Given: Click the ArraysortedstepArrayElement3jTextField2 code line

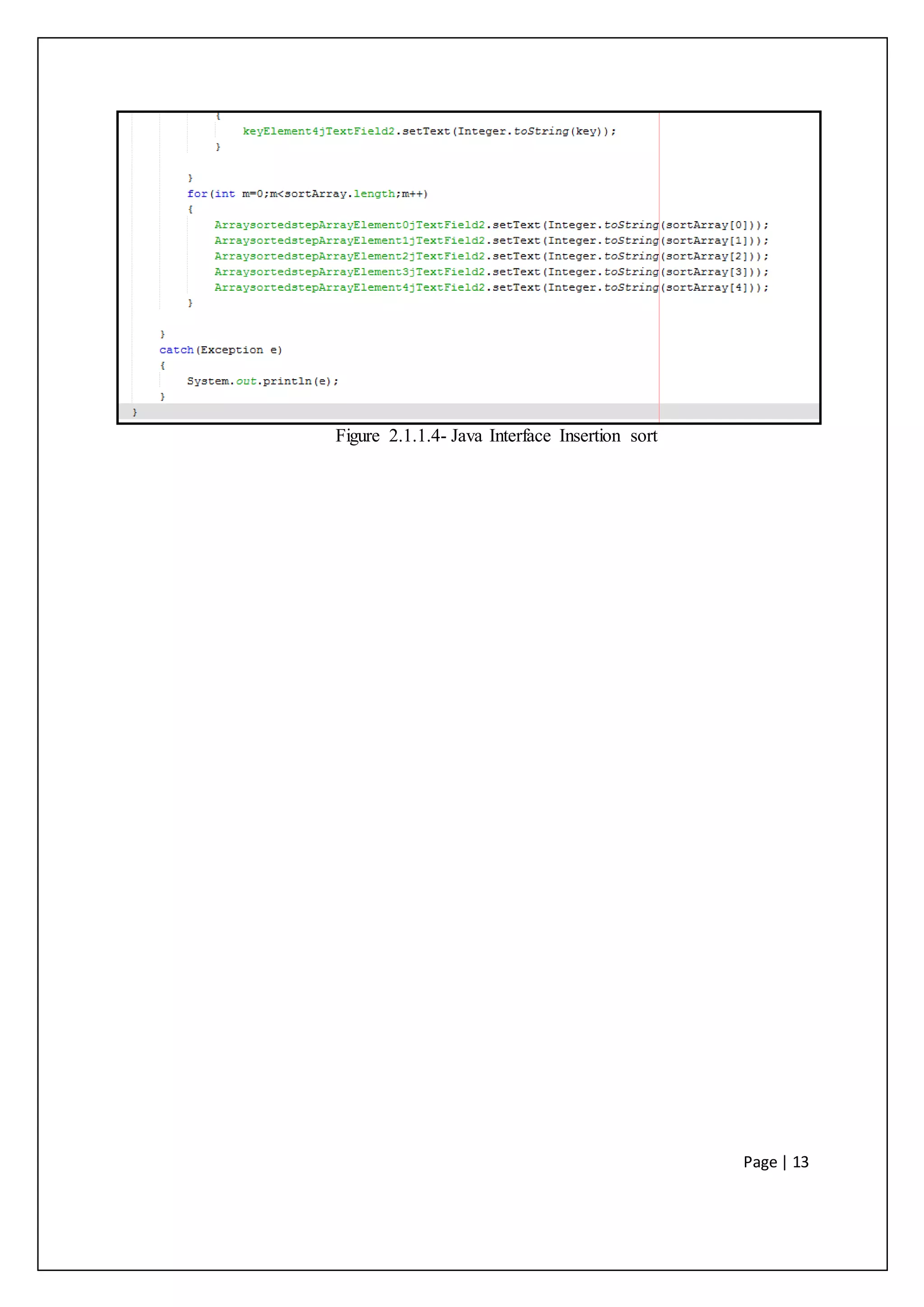Looking at the screenshot, I should (x=491, y=272).
